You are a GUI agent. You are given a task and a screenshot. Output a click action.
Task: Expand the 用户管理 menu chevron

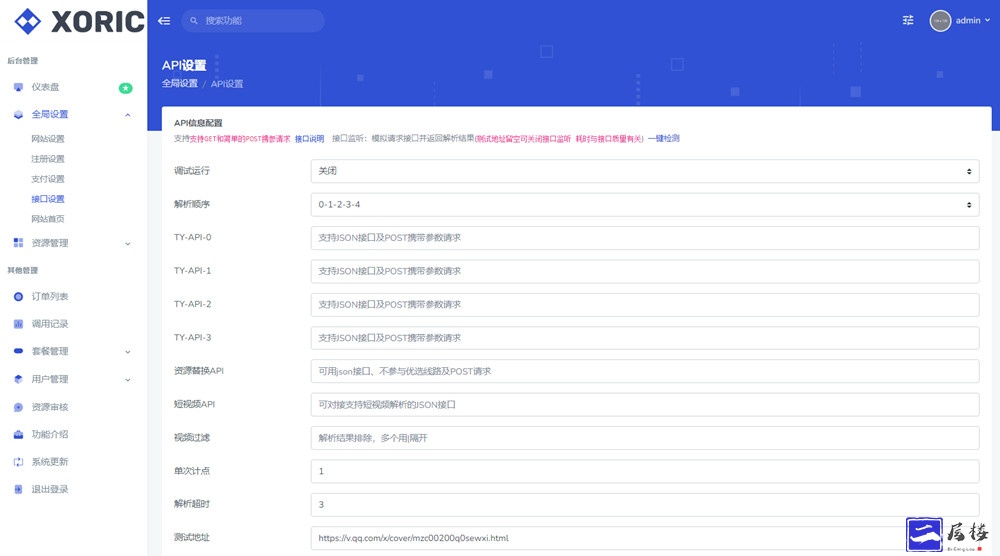point(128,380)
